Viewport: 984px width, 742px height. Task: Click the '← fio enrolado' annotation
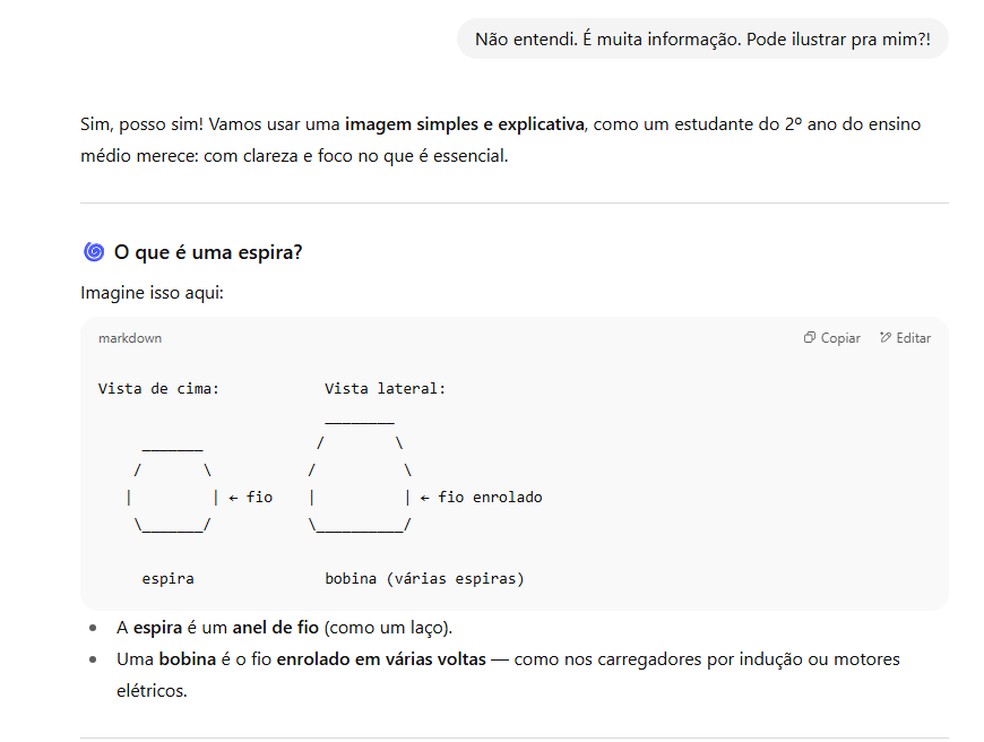(481, 497)
